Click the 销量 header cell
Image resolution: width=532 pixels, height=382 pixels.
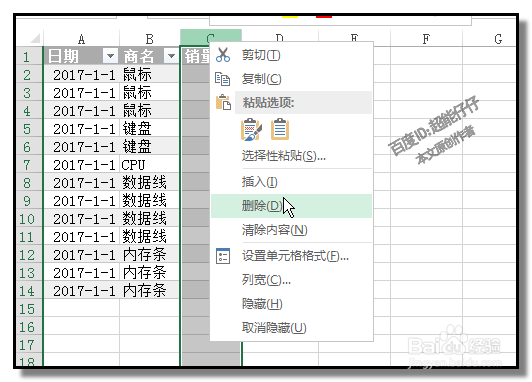195,56
